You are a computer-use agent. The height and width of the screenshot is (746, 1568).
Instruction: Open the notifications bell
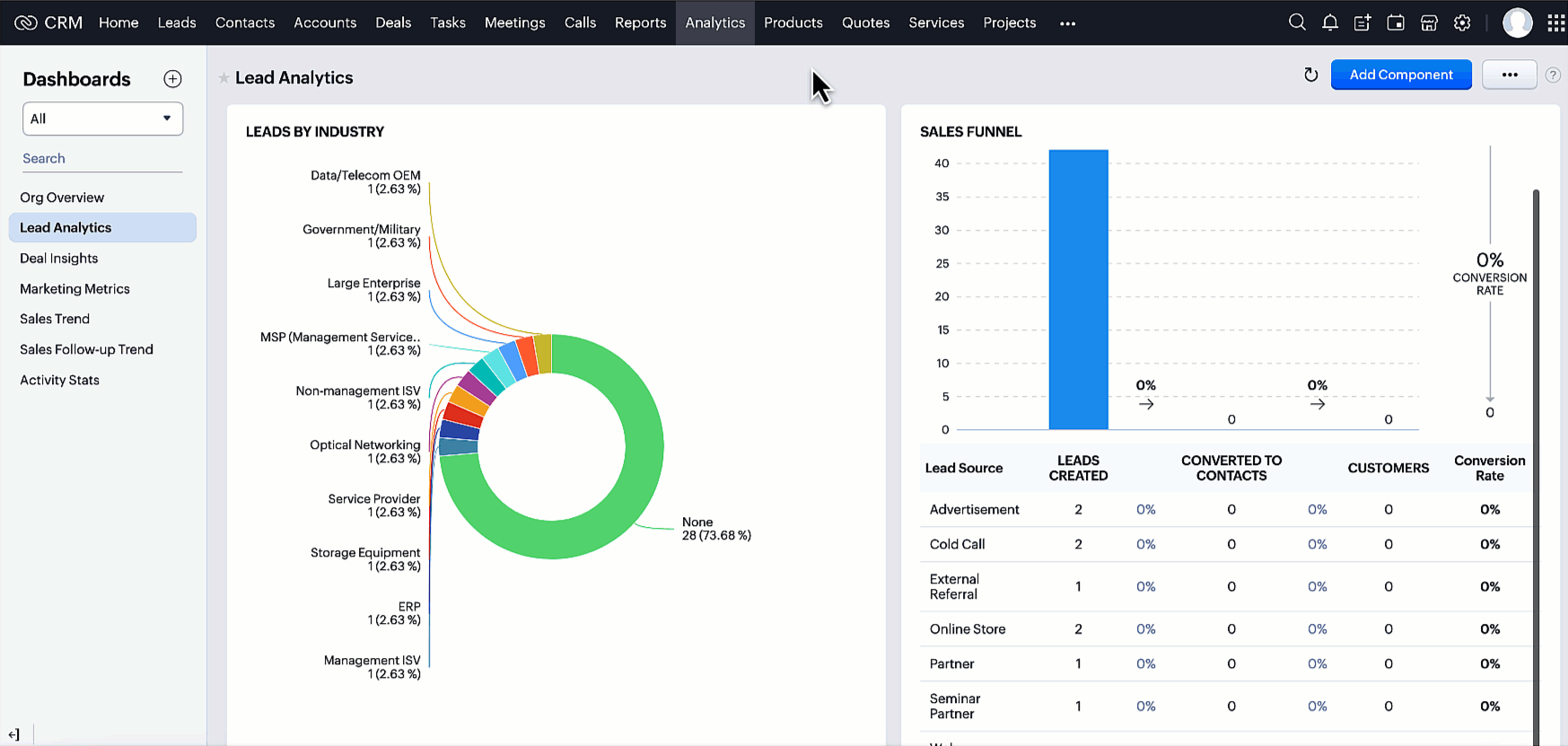tap(1329, 22)
